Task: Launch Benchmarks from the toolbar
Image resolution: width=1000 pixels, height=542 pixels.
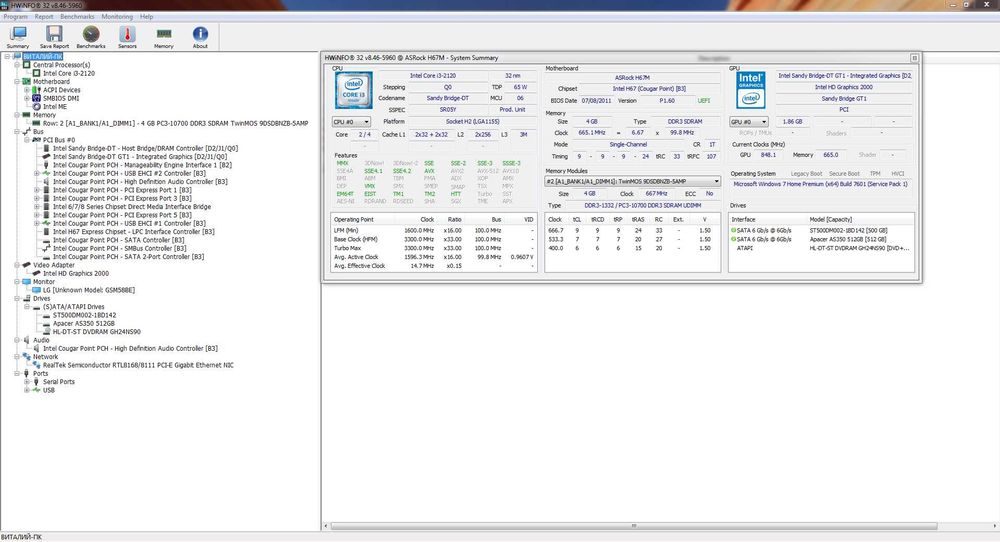Action: pyautogui.click(x=91, y=37)
